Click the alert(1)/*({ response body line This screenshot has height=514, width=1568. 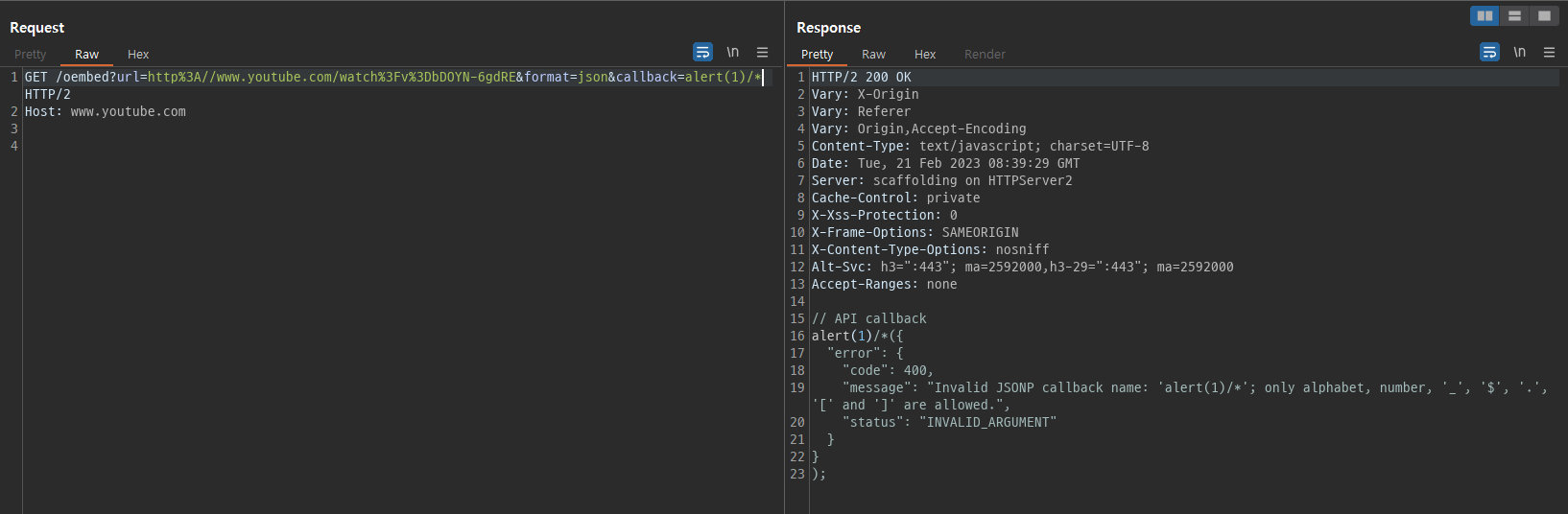tap(858, 337)
